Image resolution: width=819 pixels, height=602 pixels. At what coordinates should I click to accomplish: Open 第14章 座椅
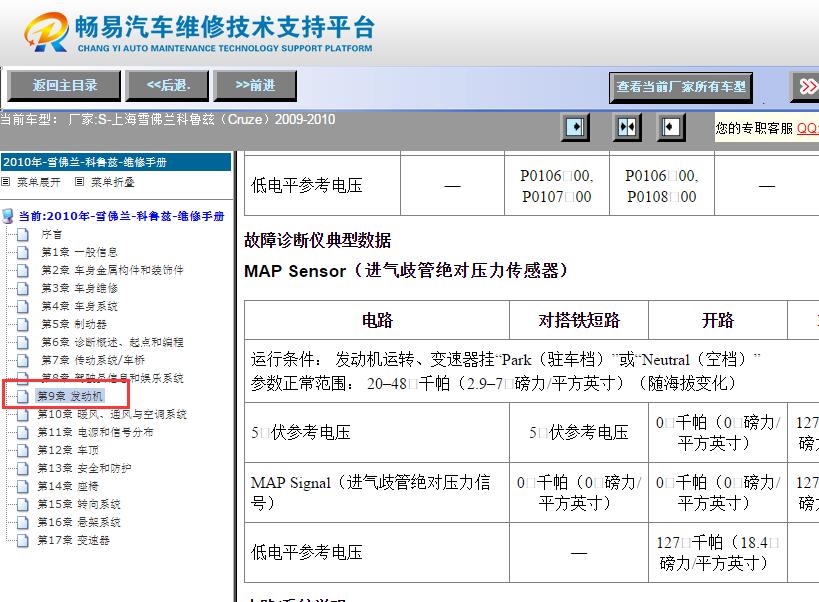tap(67, 486)
